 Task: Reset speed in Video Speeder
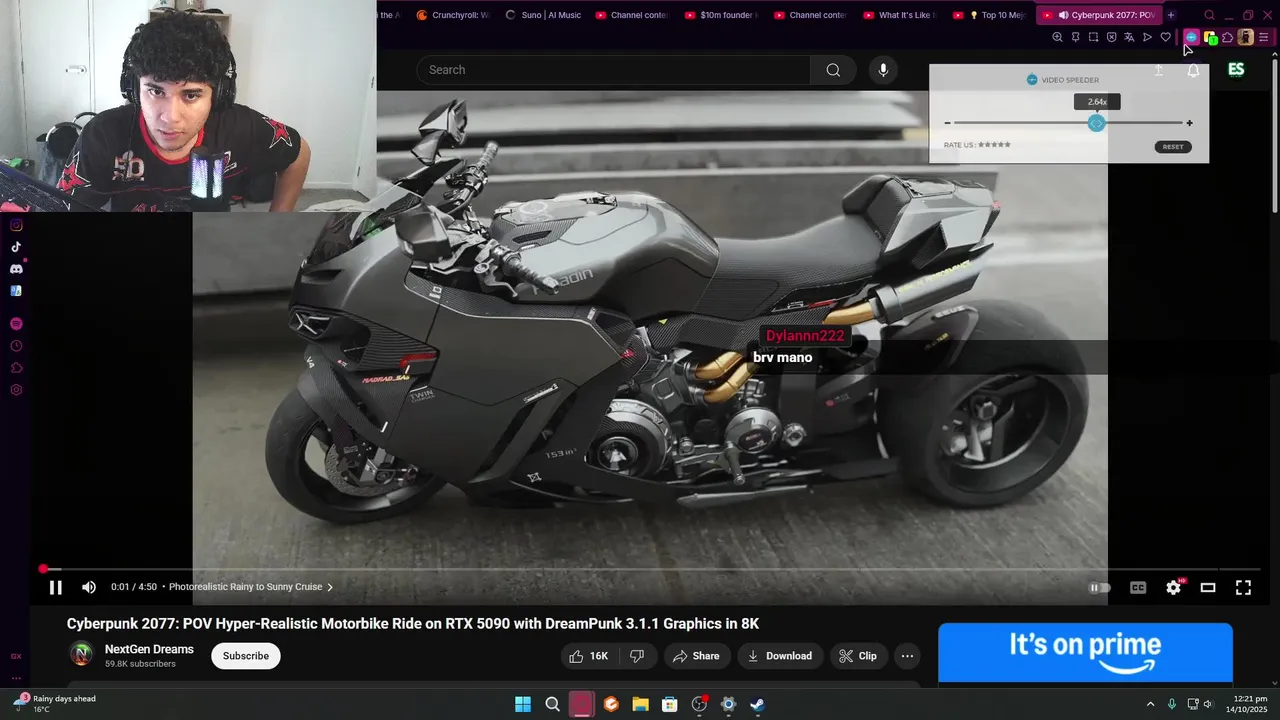(1173, 146)
